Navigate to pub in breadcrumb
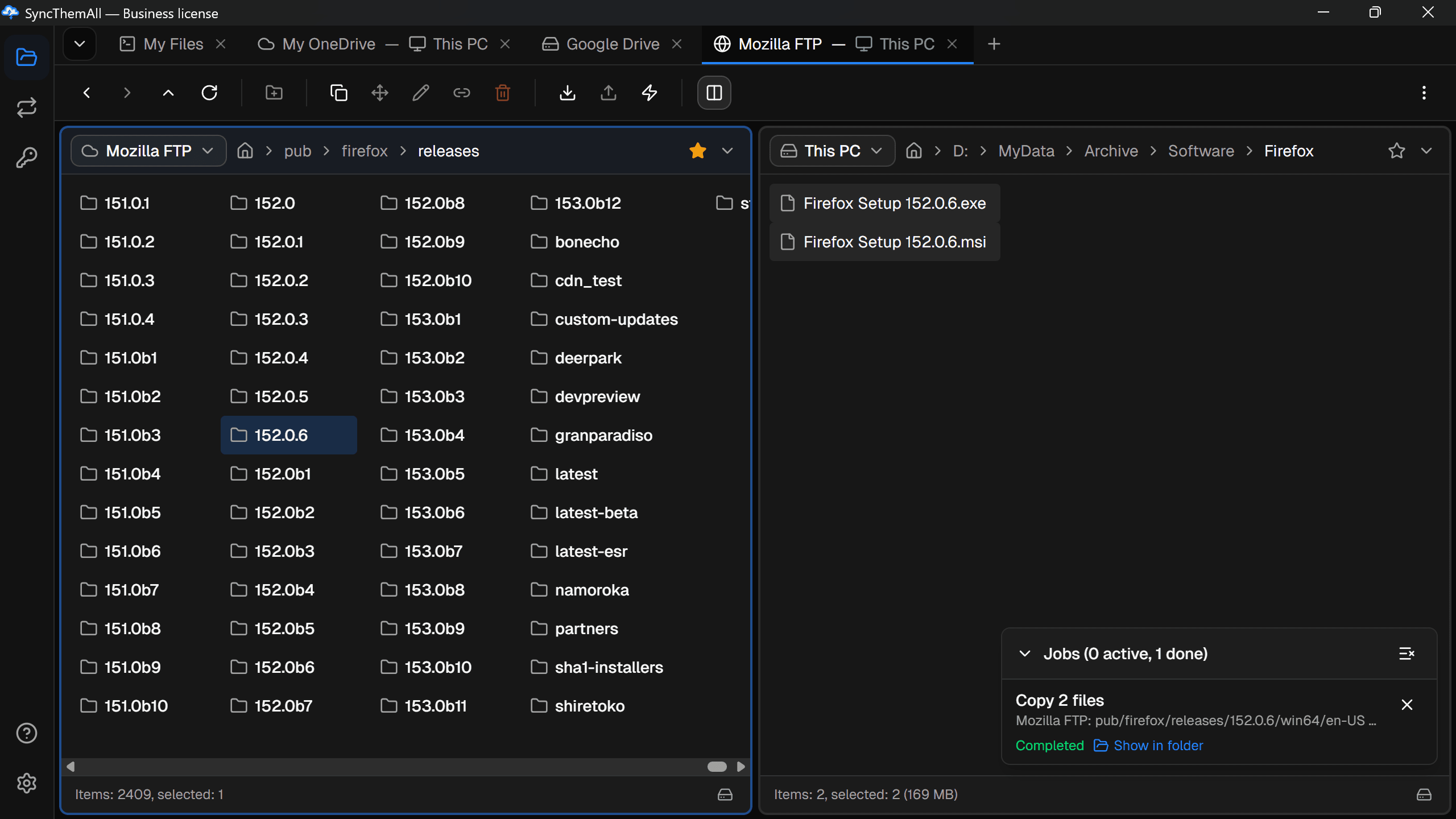This screenshot has height=819, width=1456. (297, 151)
